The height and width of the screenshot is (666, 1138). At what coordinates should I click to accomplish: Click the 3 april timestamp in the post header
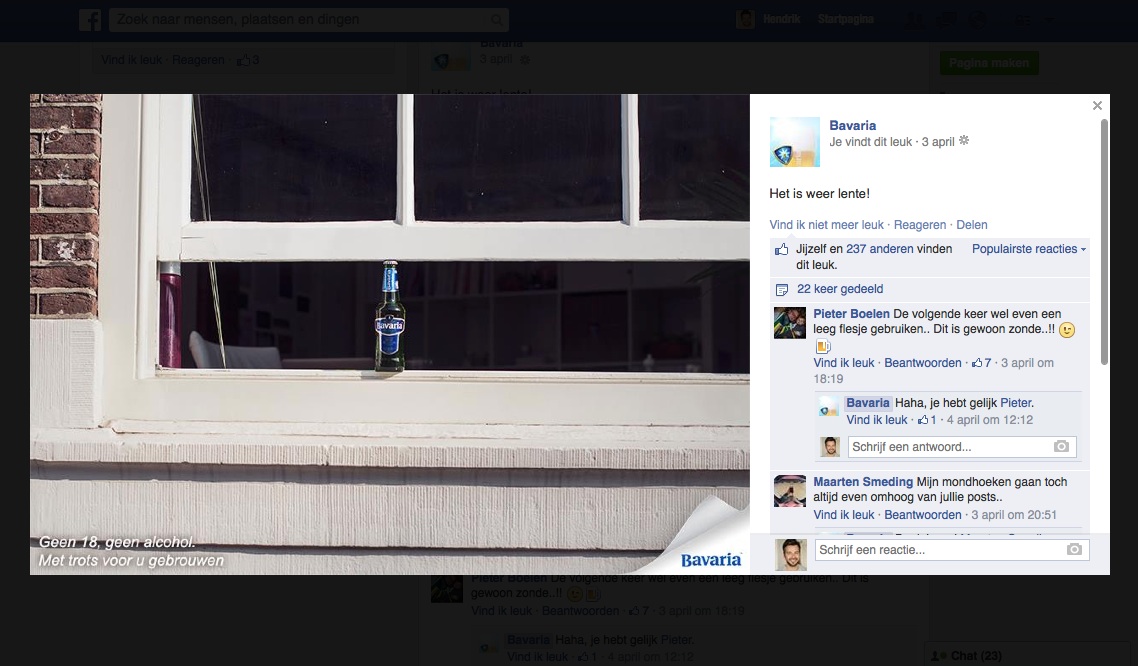[938, 142]
